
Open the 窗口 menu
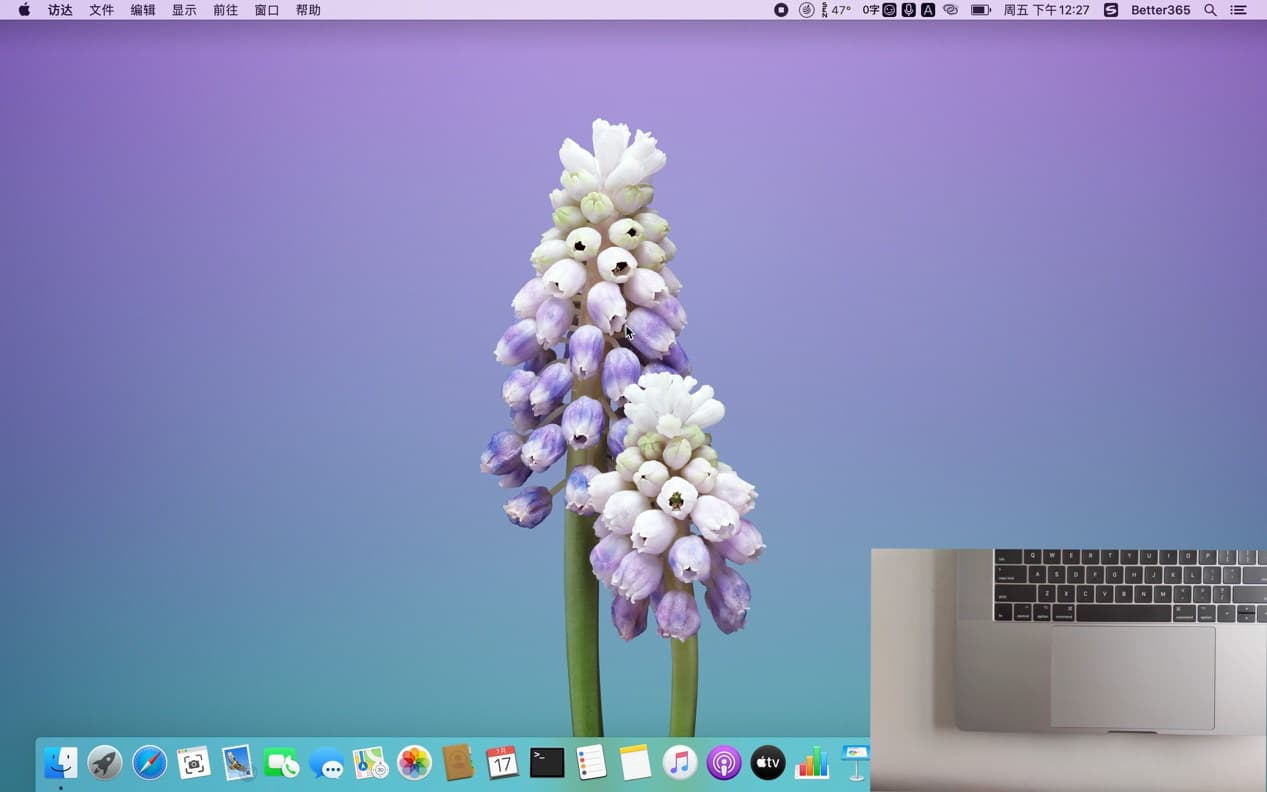267,10
